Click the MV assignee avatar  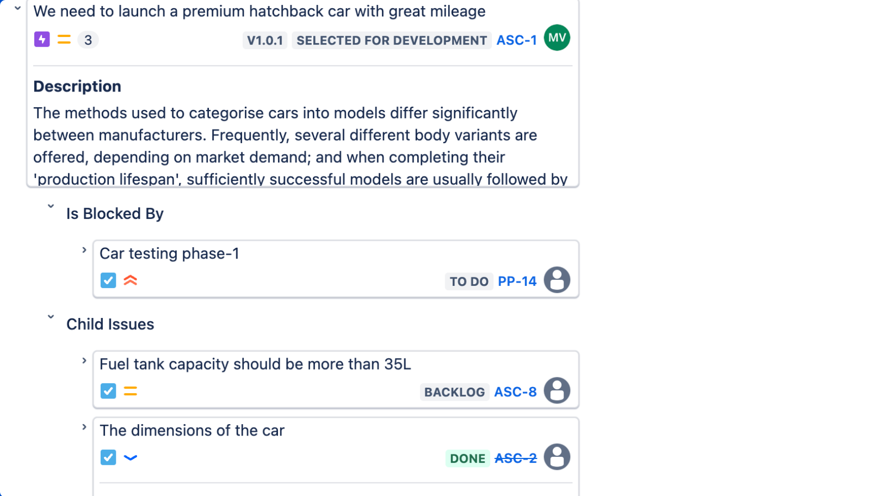(557, 38)
